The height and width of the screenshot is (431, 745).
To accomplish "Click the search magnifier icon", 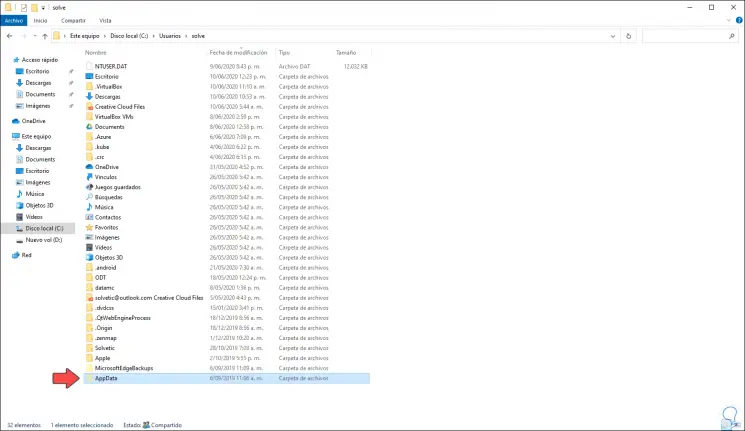I will [732, 36].
